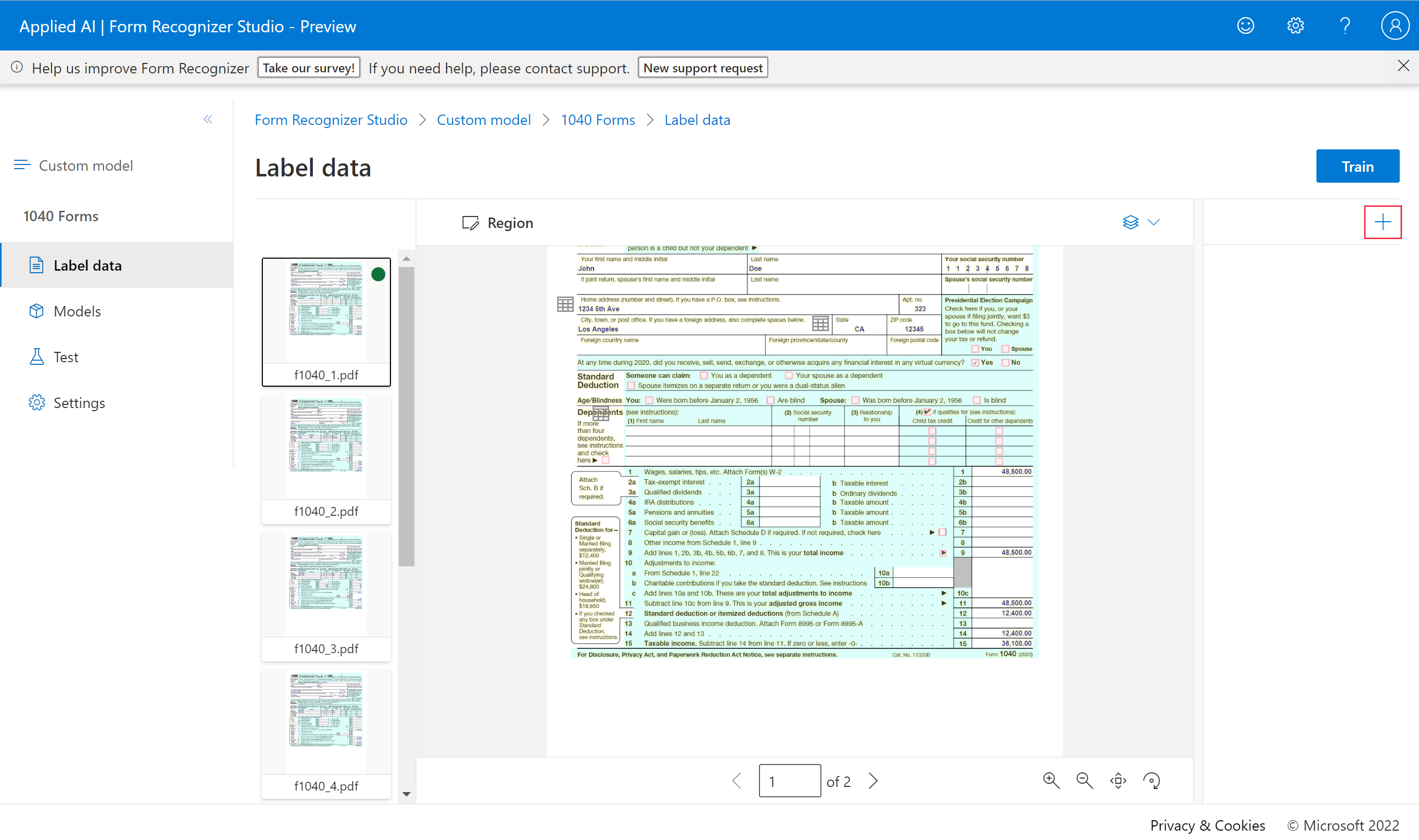Click the Label data breadcrumb link
1419x840 pixels.
coord(697,119)
